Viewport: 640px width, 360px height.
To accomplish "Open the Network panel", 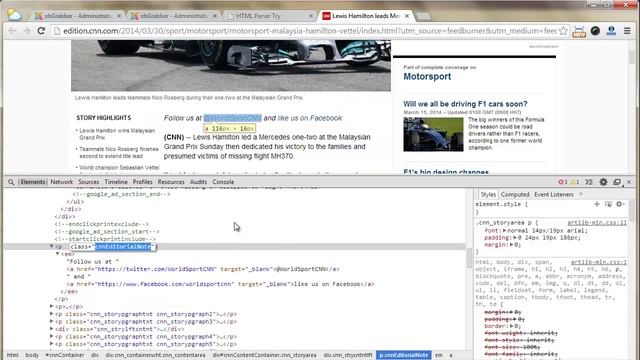I will [62, 182].
